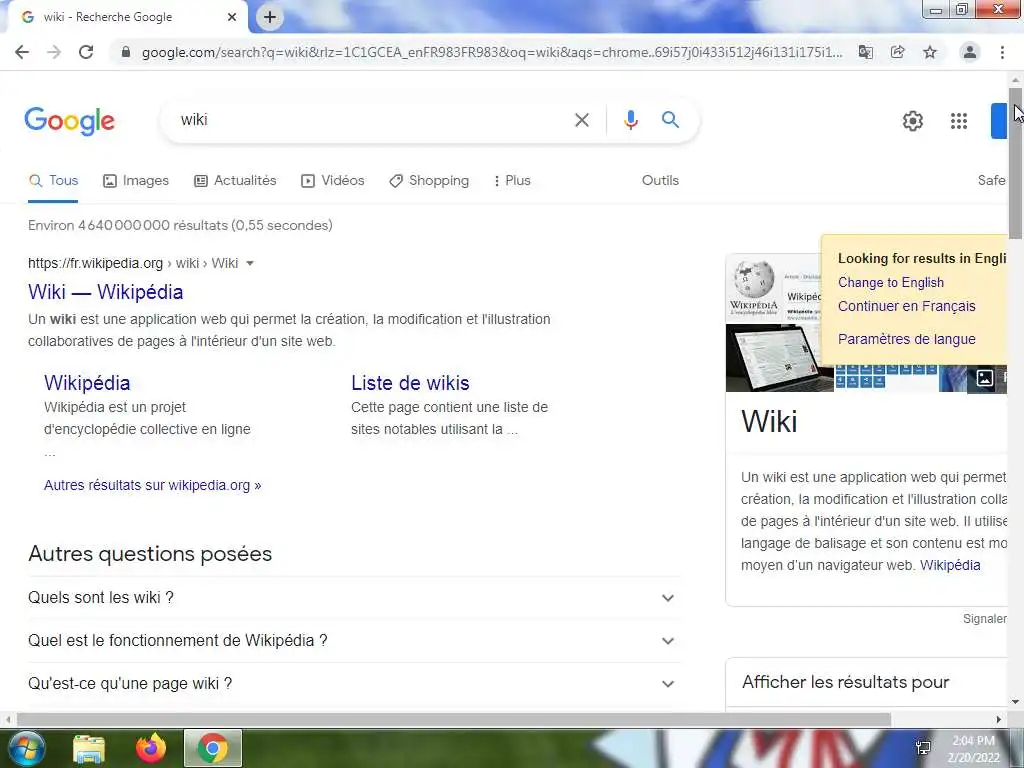Go back to the previous page

coord(22,52)
